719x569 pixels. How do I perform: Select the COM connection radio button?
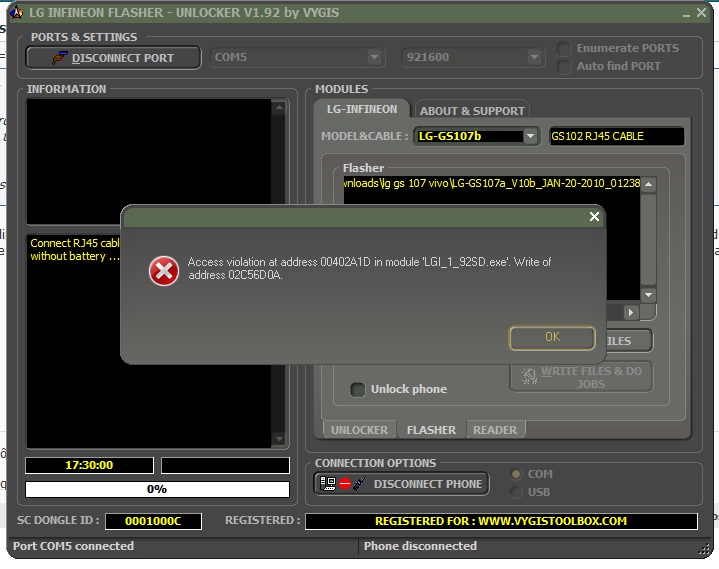click(516, 474)
